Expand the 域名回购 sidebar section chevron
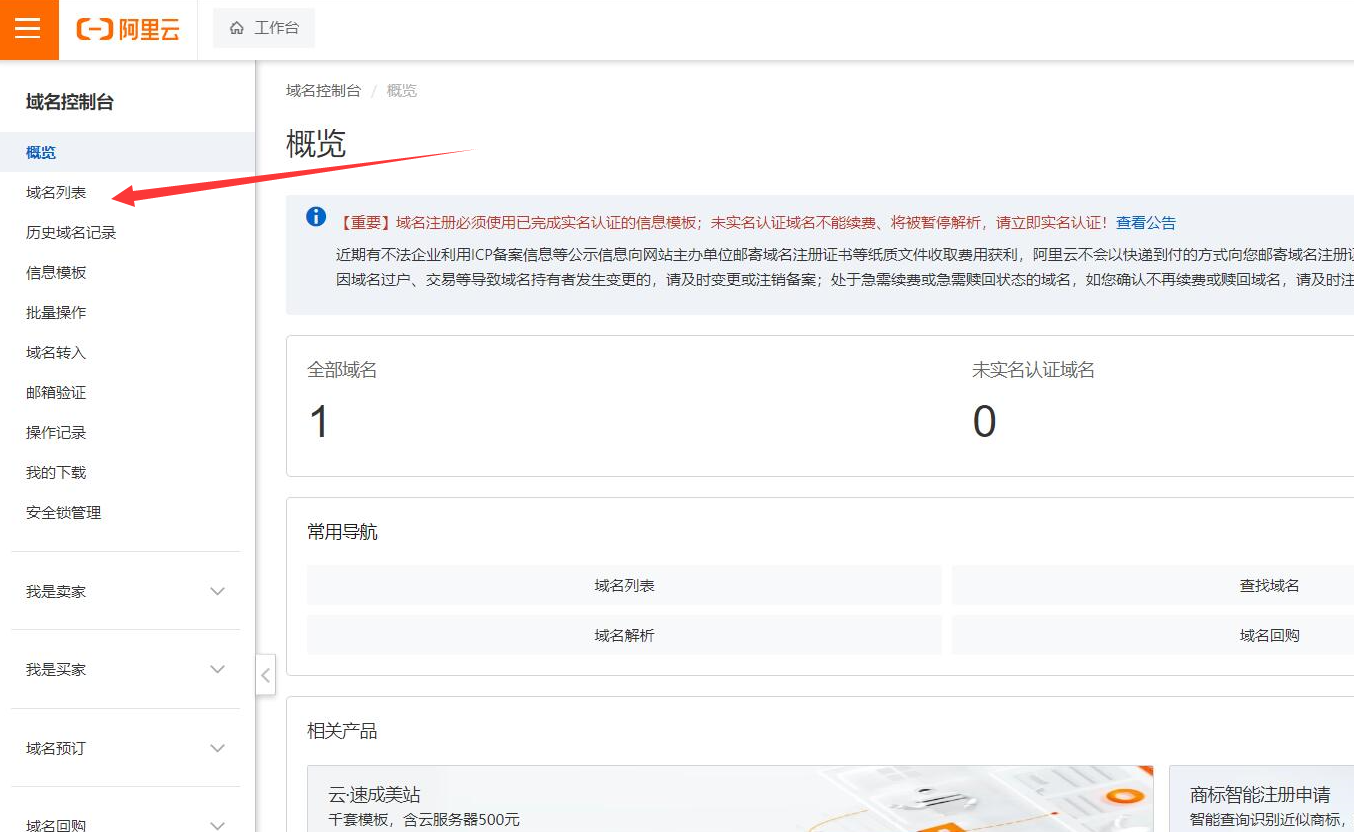 [218, 825]
